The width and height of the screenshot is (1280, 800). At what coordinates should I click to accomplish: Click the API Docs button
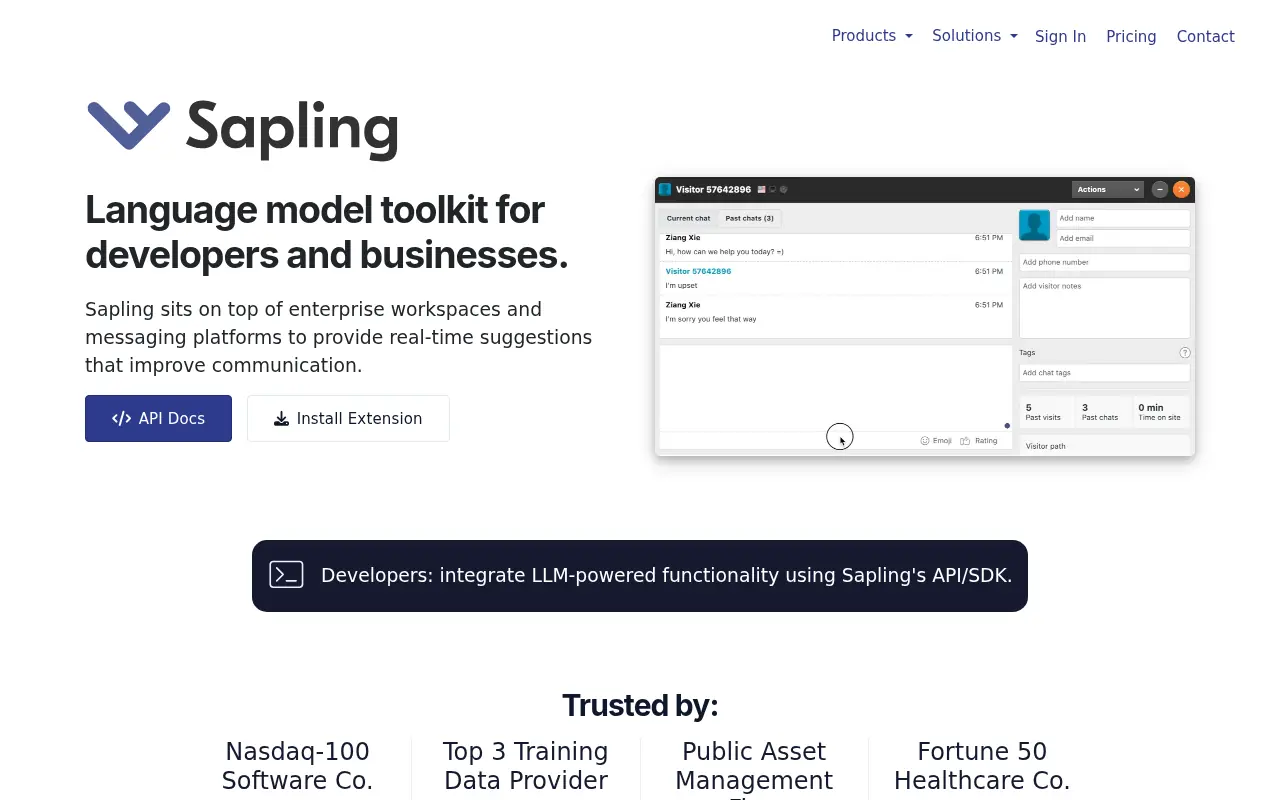158,418
